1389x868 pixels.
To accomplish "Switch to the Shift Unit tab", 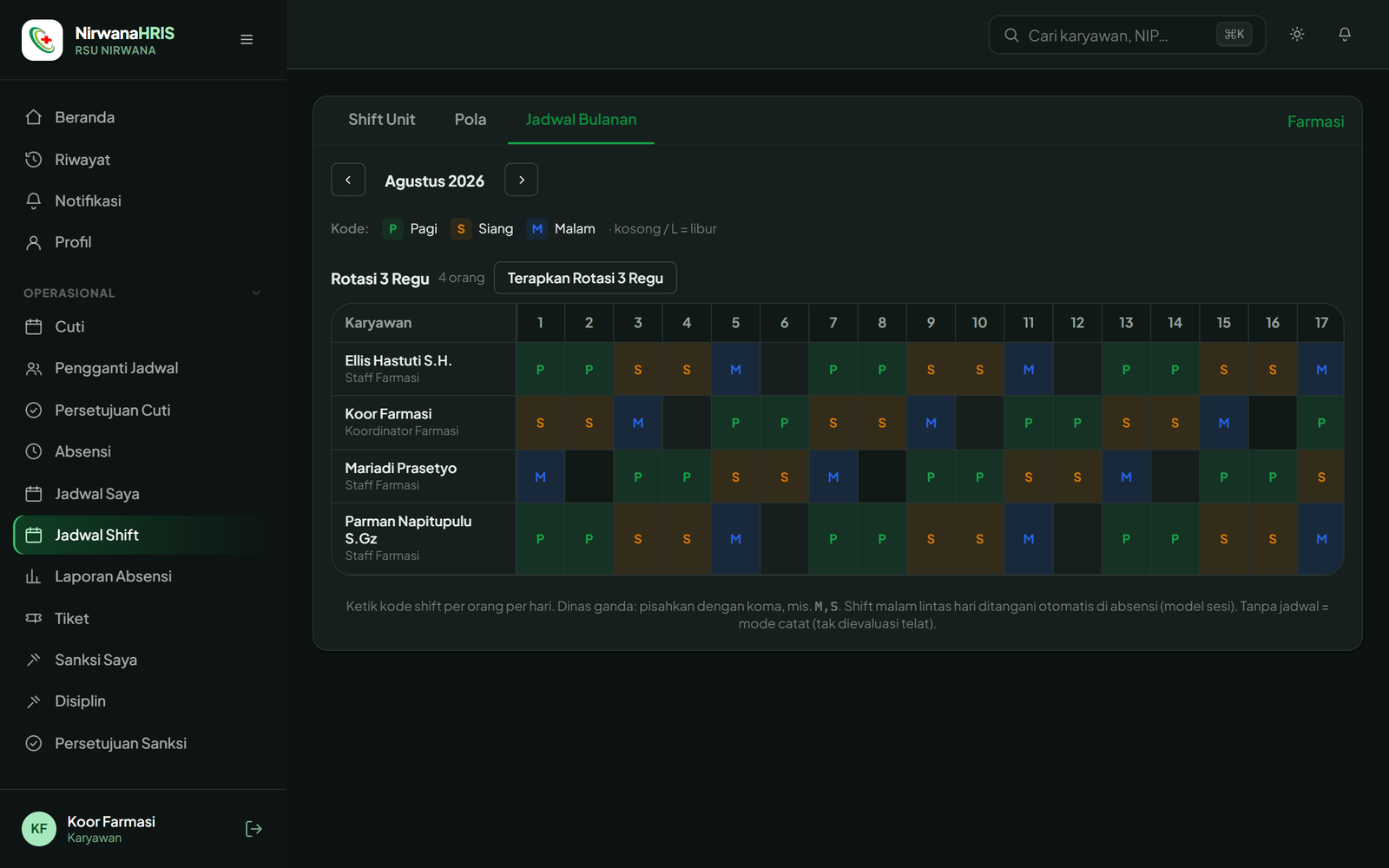I will (382, 120).
